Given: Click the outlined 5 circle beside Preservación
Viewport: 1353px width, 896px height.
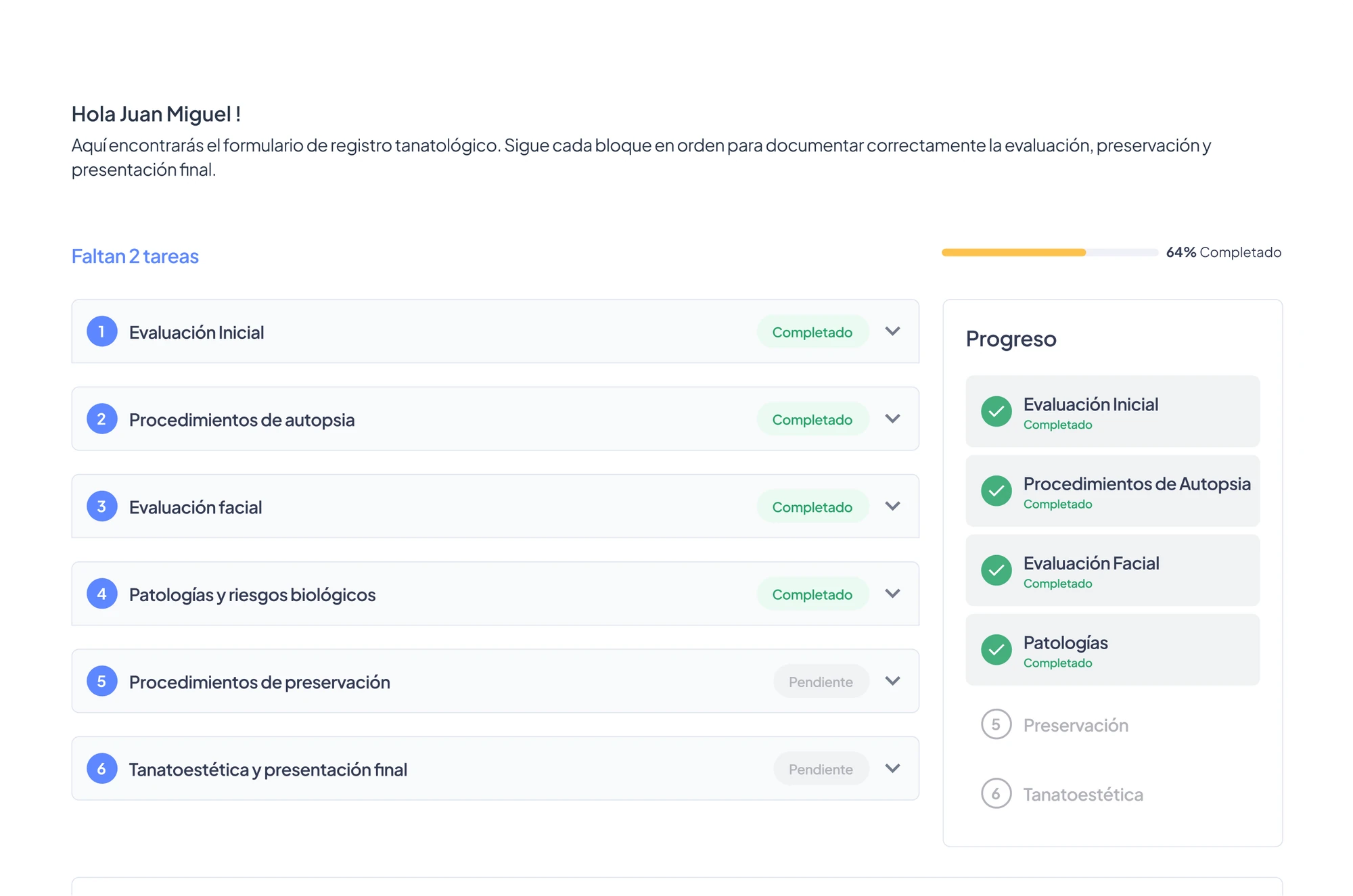Looking at the screenshot, I should click(x=996, y=724).
